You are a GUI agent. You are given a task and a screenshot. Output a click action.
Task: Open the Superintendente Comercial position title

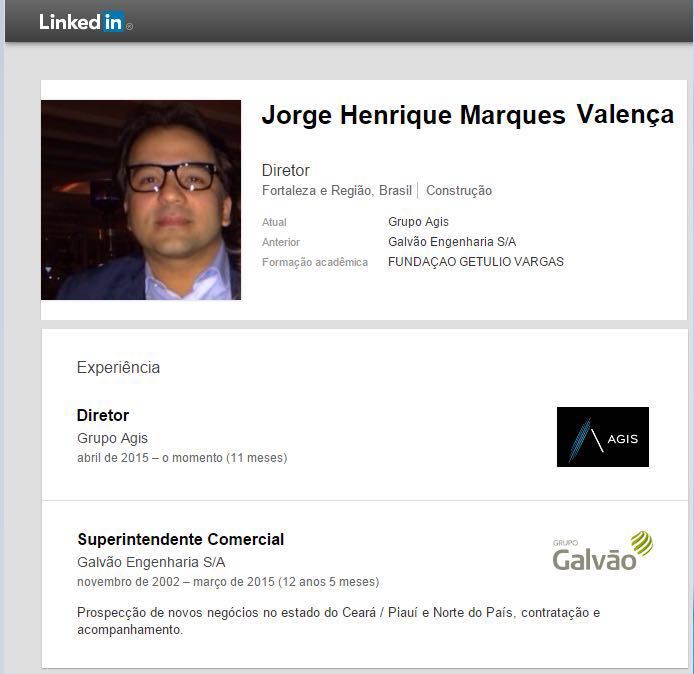pyautogui.click(x=181, y=539)
